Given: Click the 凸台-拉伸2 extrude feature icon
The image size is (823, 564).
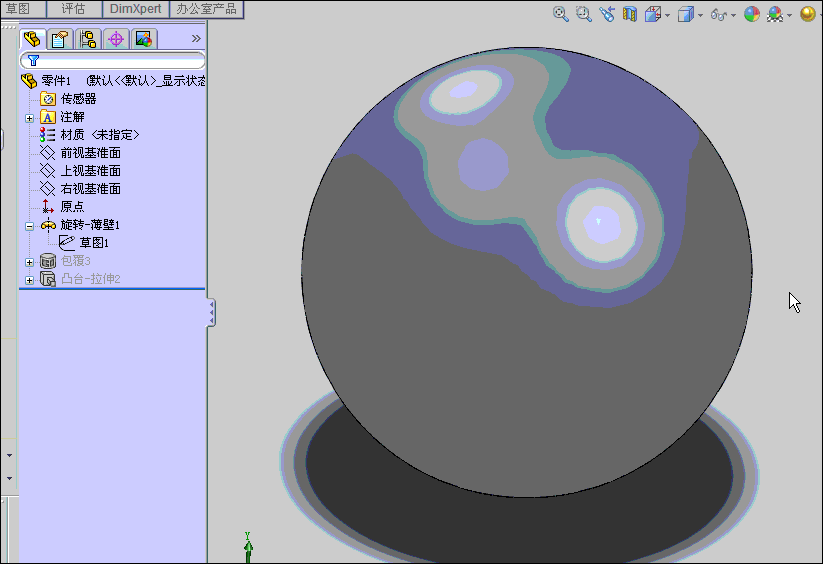Looking at the screenshot, I should pyautogui.click(x=48, y=279).
